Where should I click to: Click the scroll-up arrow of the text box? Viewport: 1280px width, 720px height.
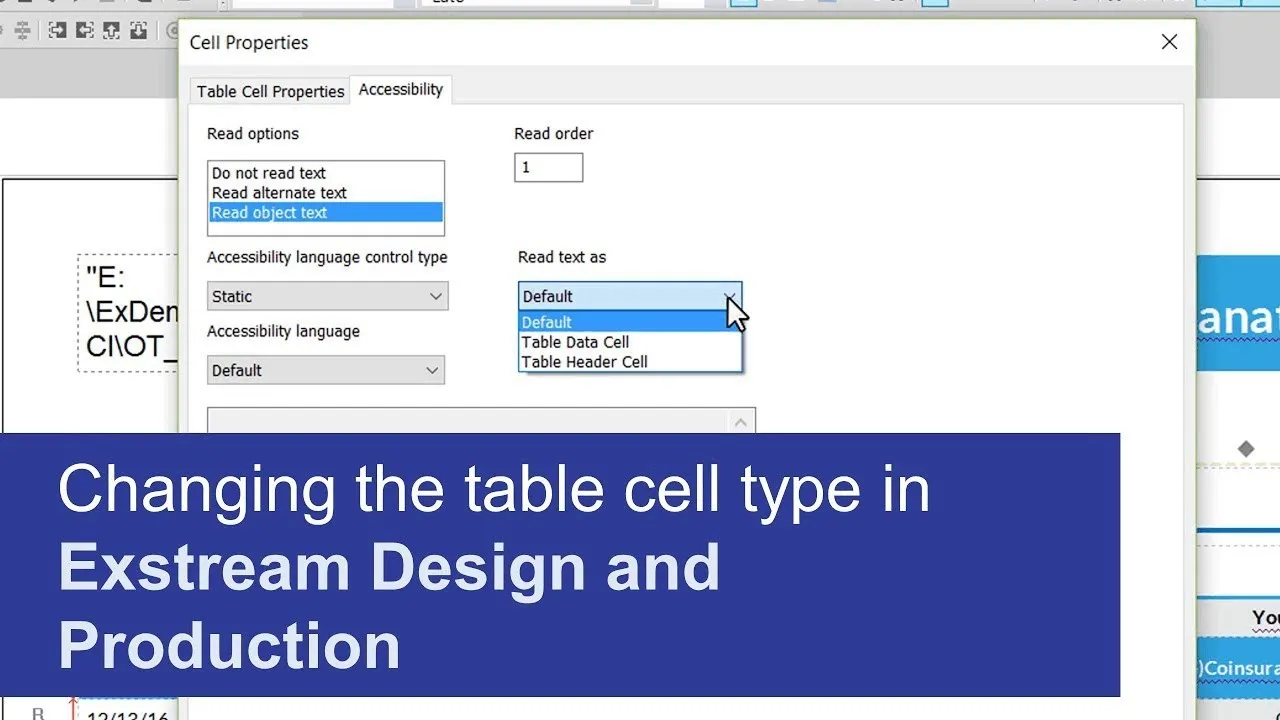coord(740,422)
